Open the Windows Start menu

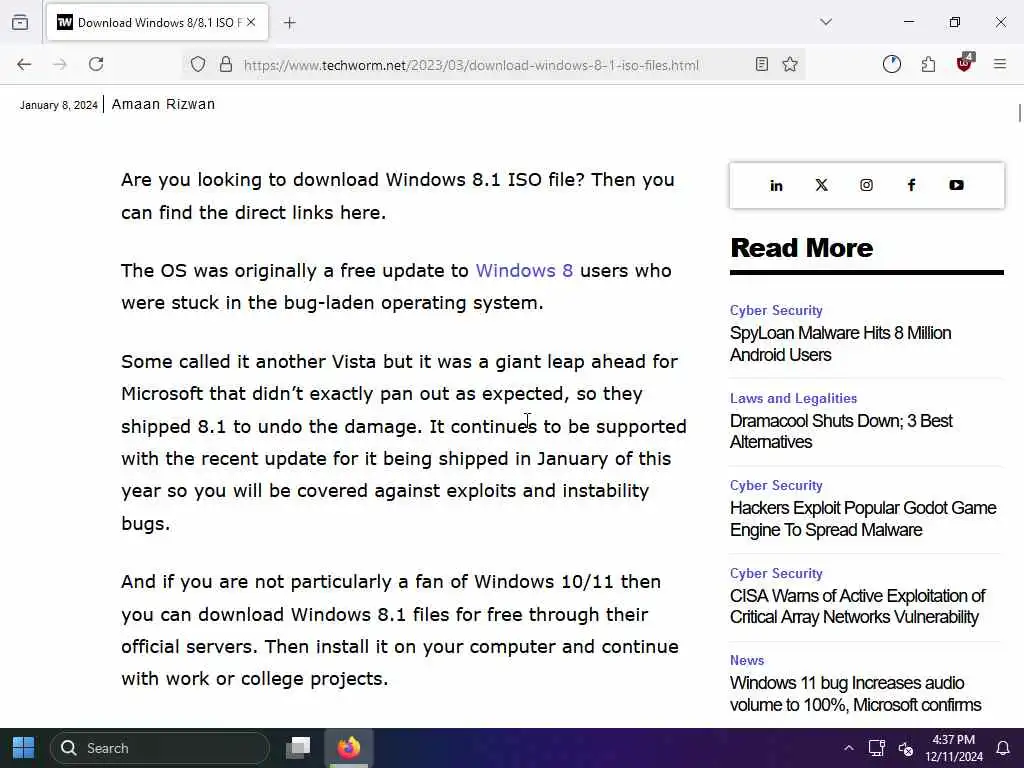[24, 748]
